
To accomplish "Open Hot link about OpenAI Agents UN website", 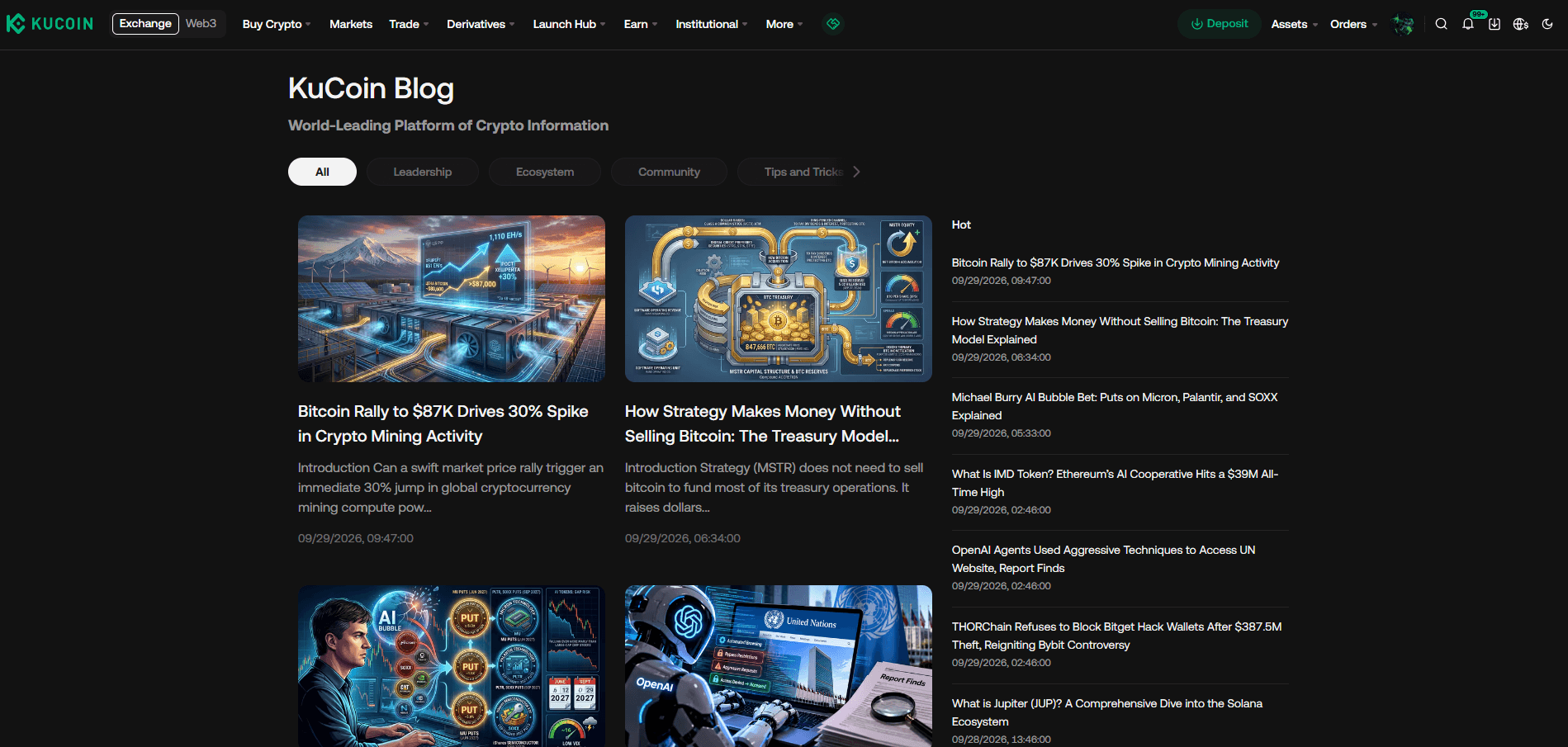I will (x=1103, y=559).
